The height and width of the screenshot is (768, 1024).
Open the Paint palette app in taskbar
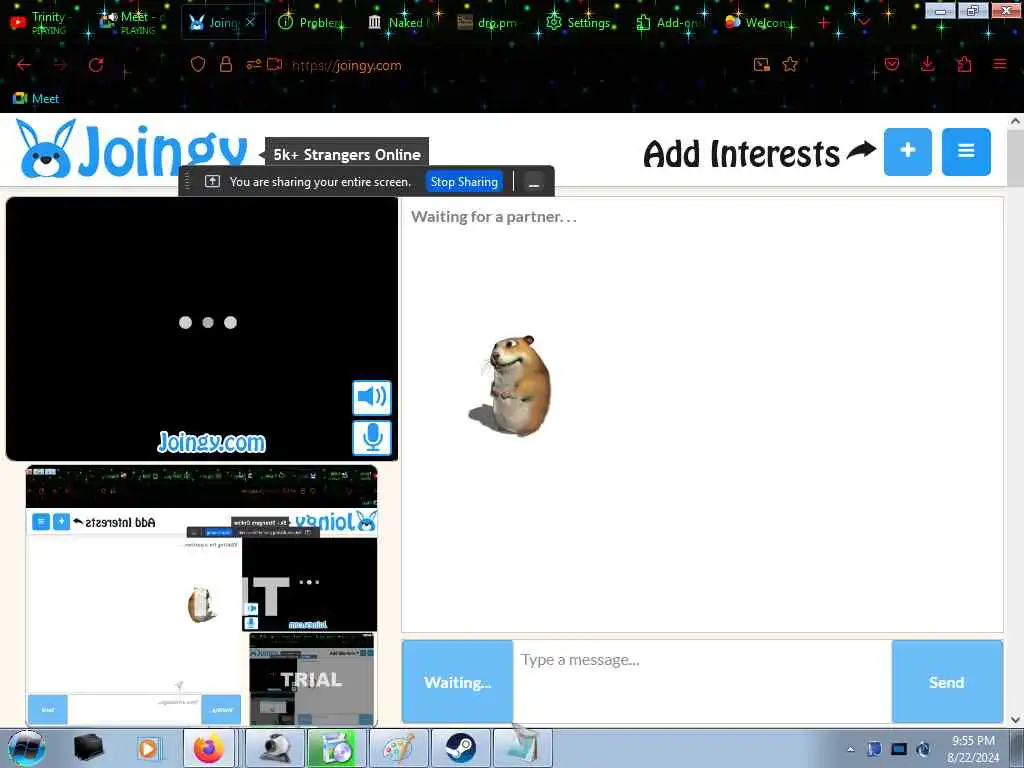point(399,748)
